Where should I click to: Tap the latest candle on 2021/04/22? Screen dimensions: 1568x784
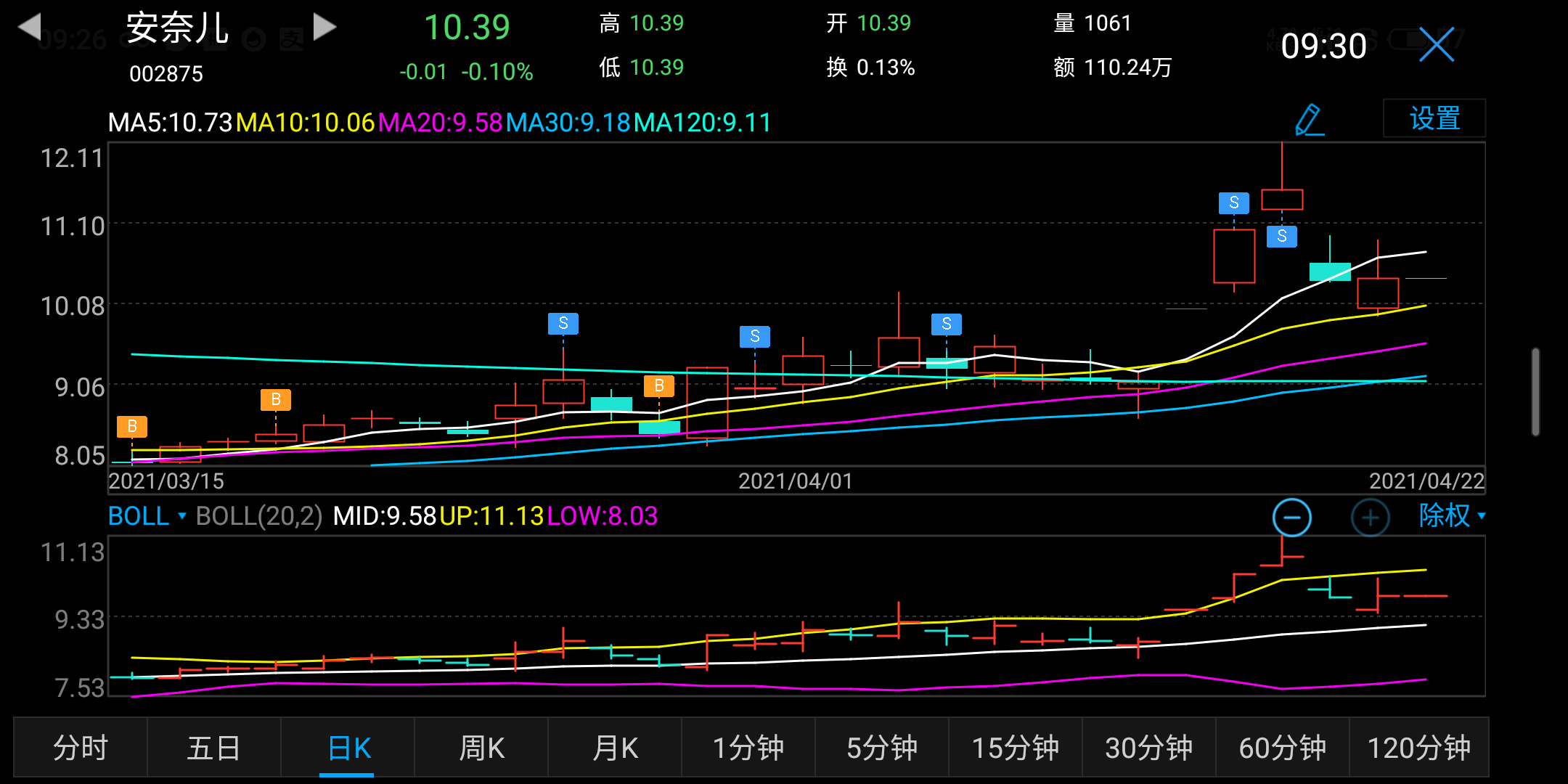[1426, 278]
